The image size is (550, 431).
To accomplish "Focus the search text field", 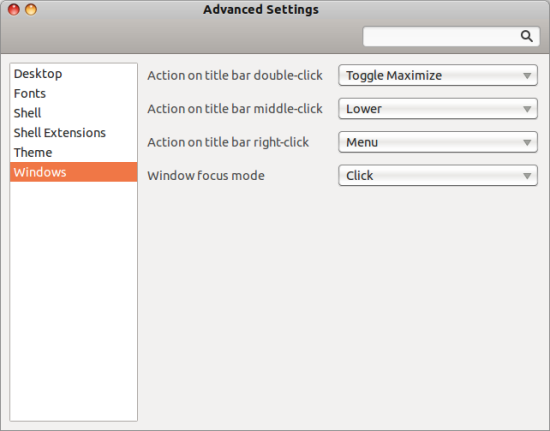I will [451, 36].
